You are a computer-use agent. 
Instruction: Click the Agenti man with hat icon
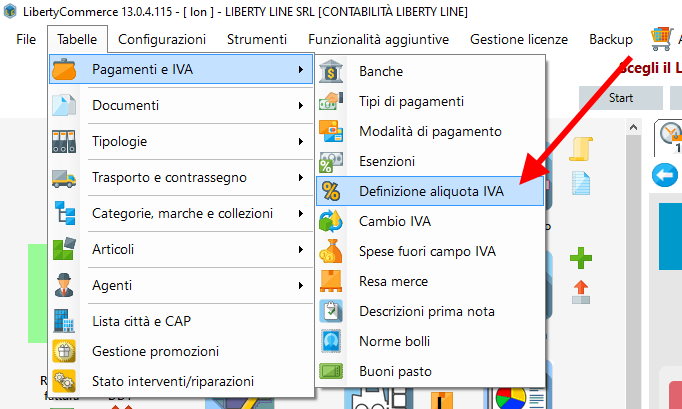[x=64, y=285]
